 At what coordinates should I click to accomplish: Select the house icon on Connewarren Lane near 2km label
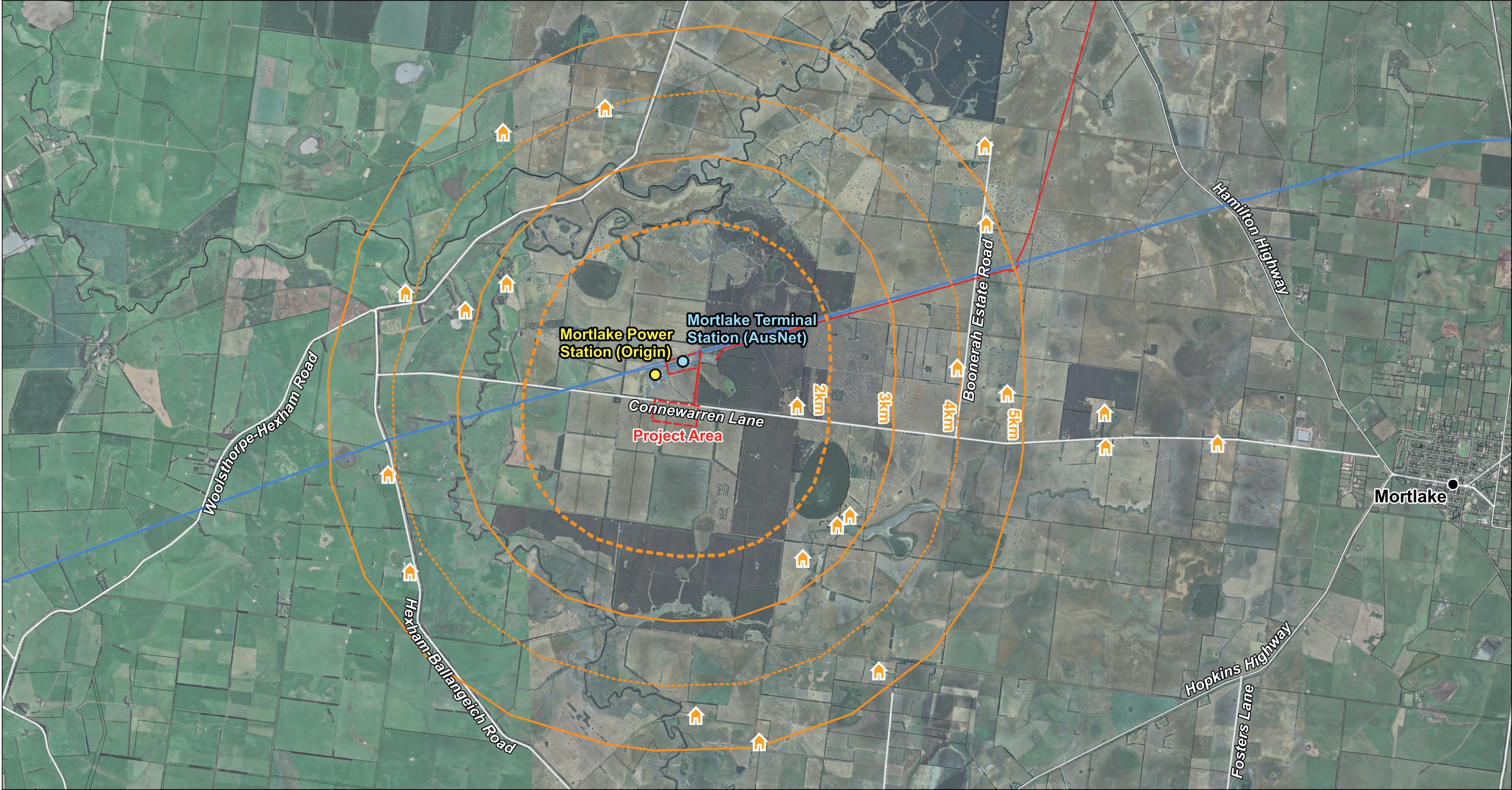[x=797, y=405]
